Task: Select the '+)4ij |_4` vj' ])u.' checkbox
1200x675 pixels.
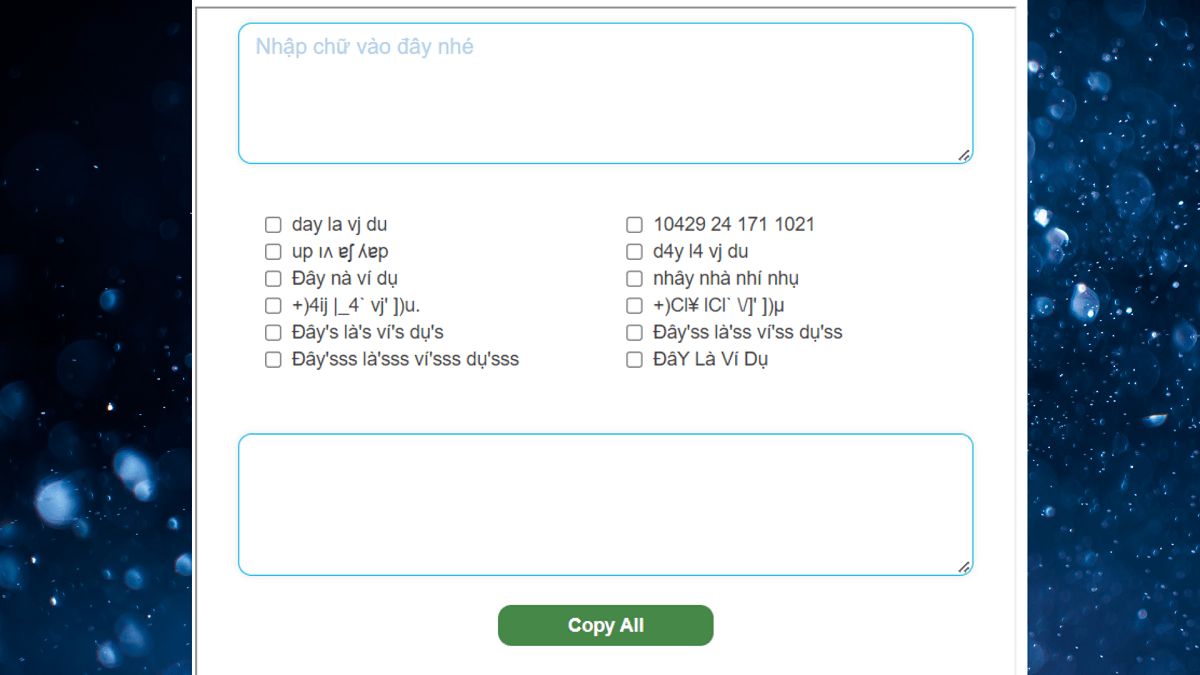Action: 273,306
